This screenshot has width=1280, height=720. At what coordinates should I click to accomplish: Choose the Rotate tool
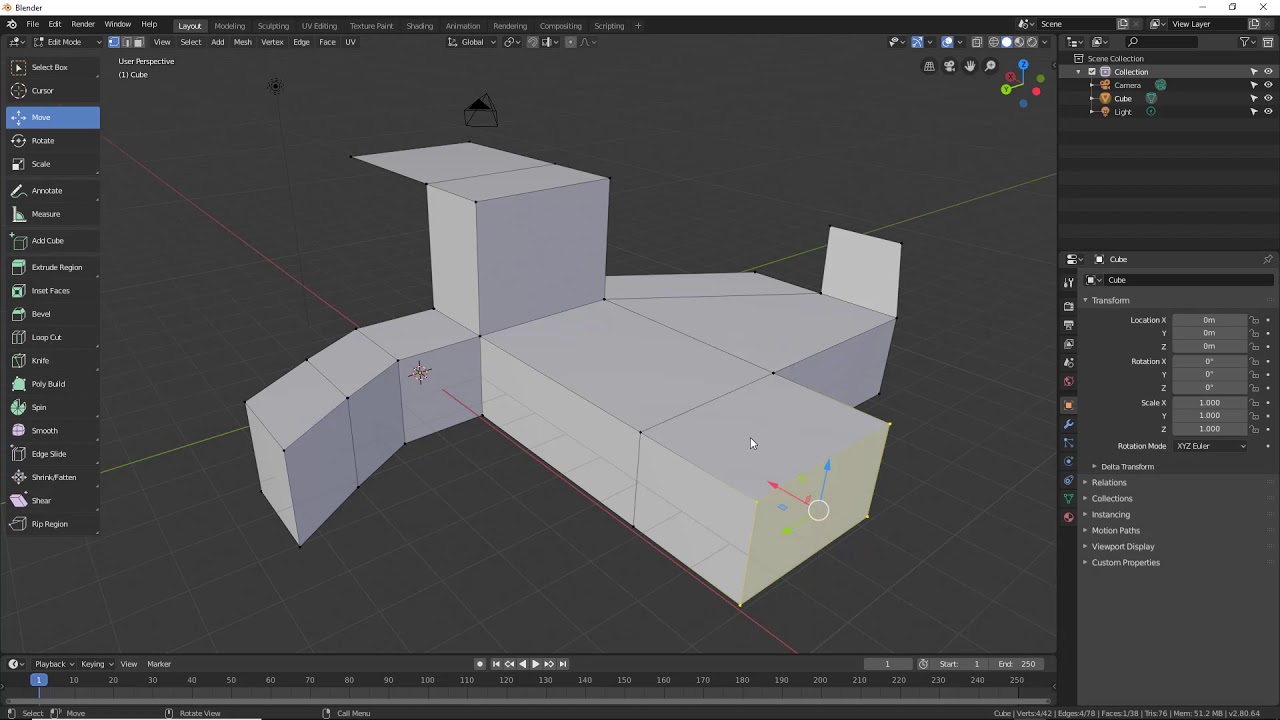52,140
